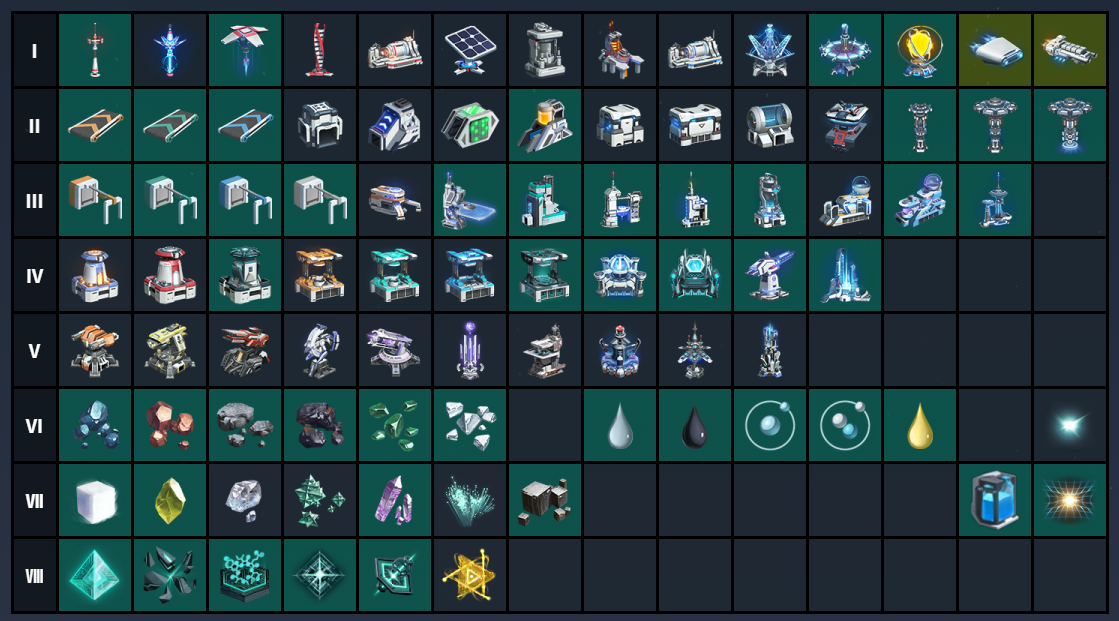The height and width of the screenshot is (621, 1119).
Task: Click the red-topped smelter in row IV
Action: click(170, 276)
